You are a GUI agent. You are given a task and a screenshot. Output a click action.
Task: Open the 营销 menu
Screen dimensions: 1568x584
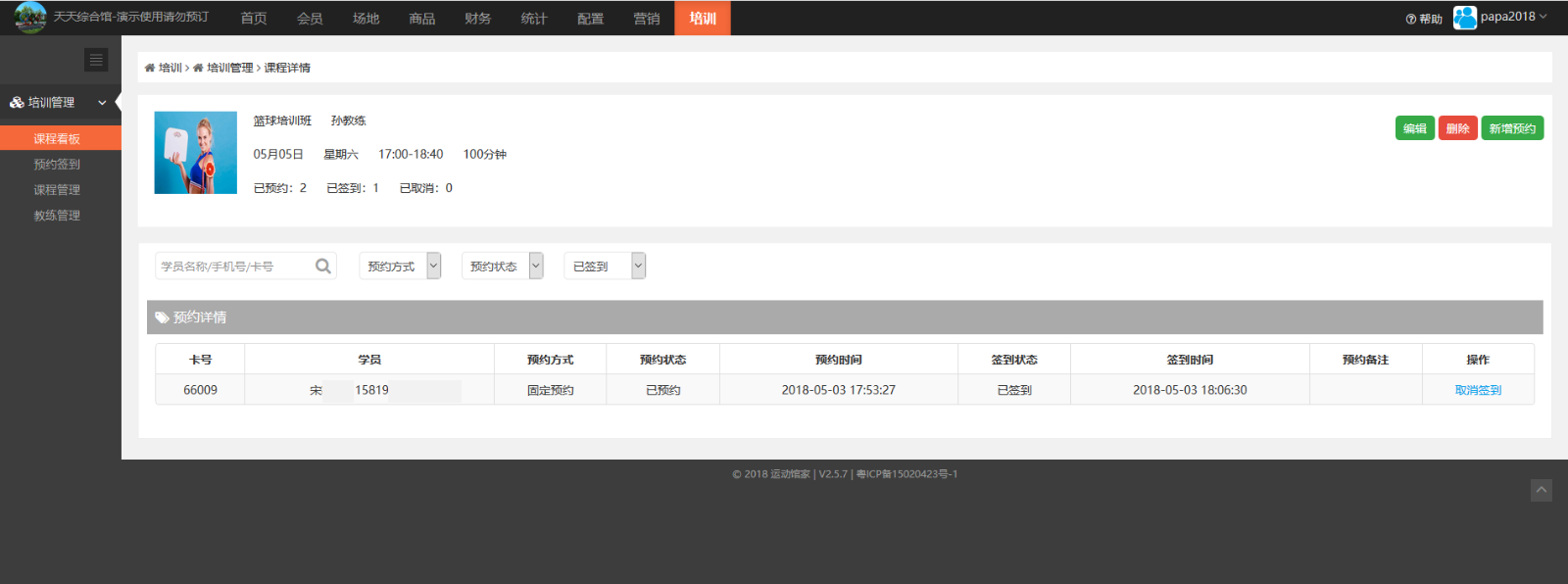(647, 18)
